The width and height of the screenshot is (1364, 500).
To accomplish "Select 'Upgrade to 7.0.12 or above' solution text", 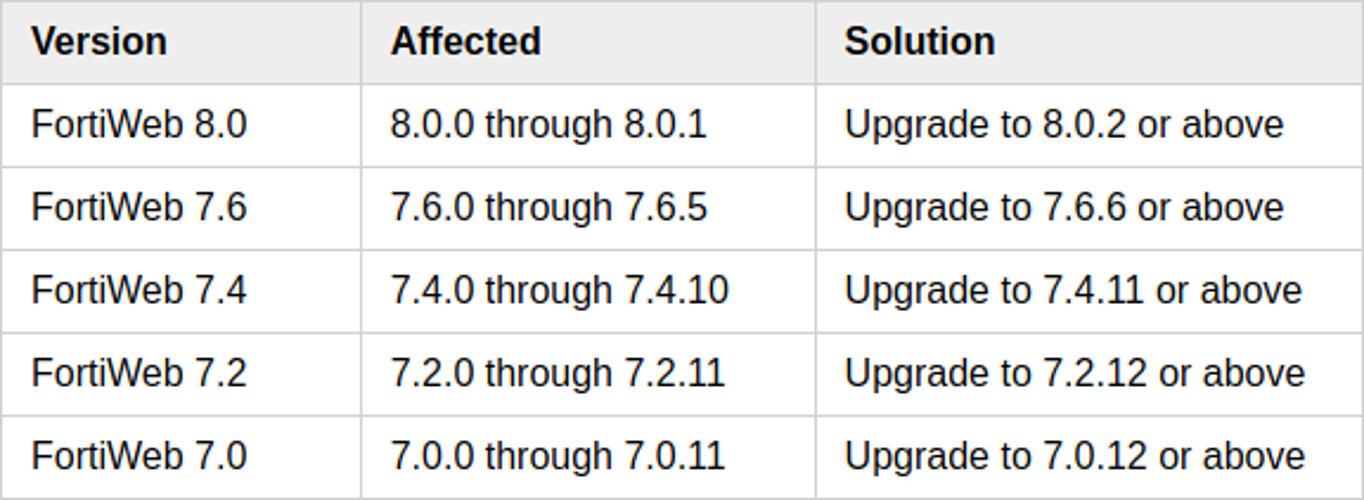I will coord(1074,457).
